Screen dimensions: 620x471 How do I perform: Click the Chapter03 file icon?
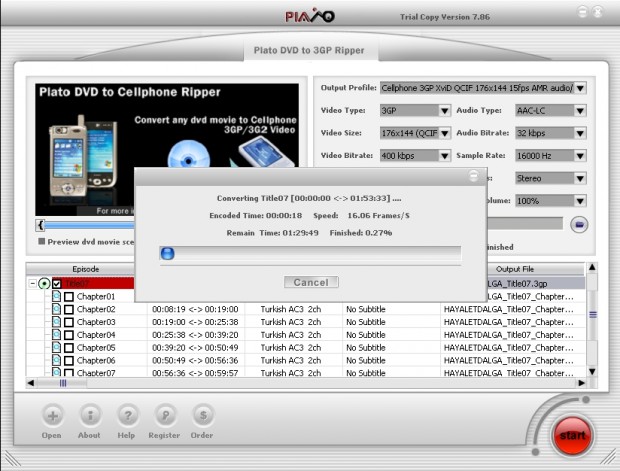(x=57, y=322)
